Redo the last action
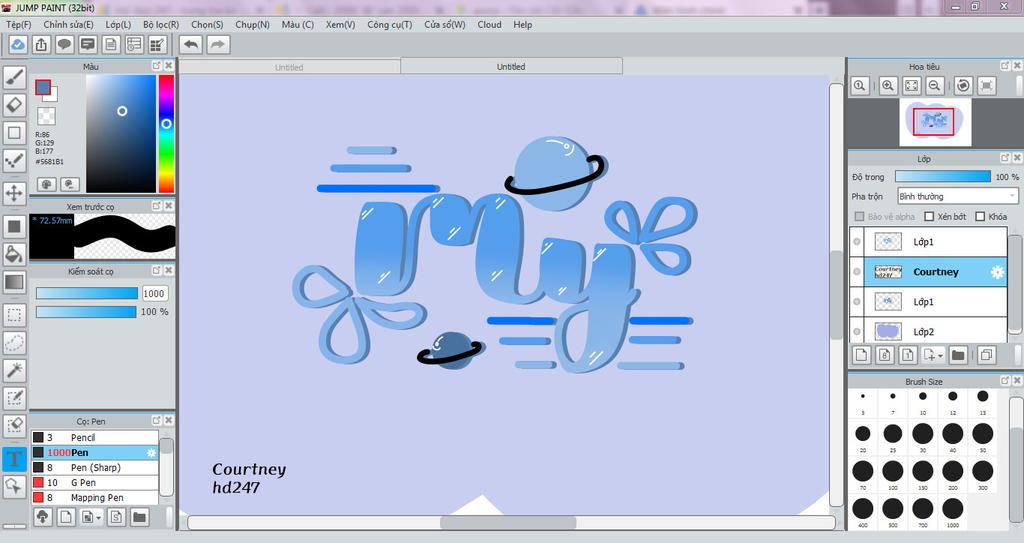This screenshot has width=1024, height=543. [218, 44]
